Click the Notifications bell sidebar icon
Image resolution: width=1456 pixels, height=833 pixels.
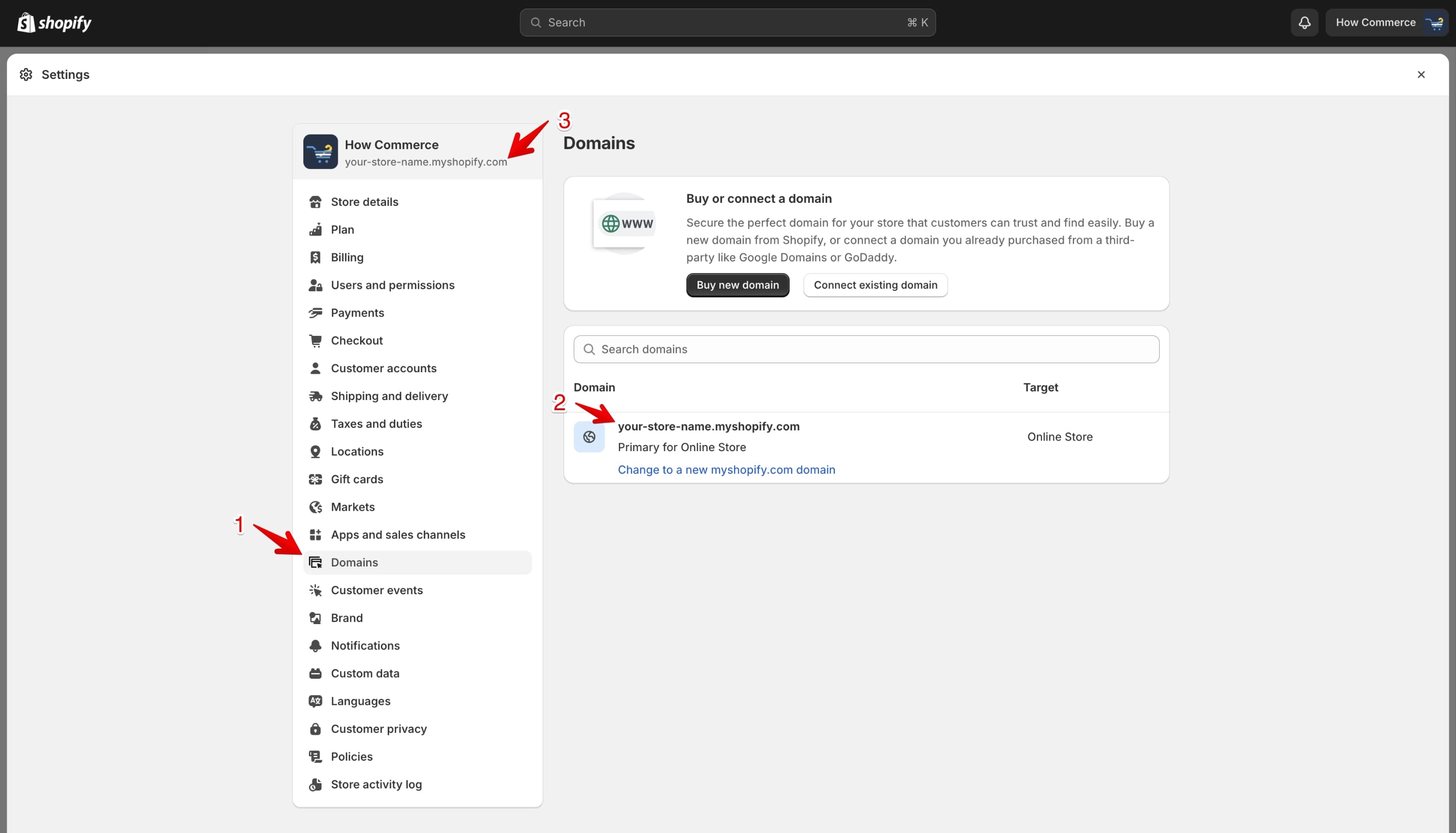[x=315, y=646]
